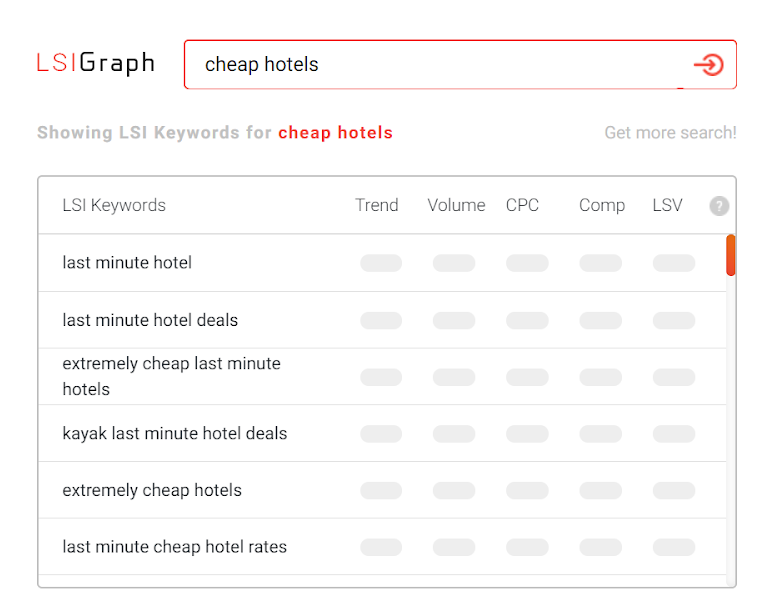The width and height of the screenshot is (757, 604).
Task: Click Trend placeholder for last minute hotel
Action: click(x=381, y=263)
